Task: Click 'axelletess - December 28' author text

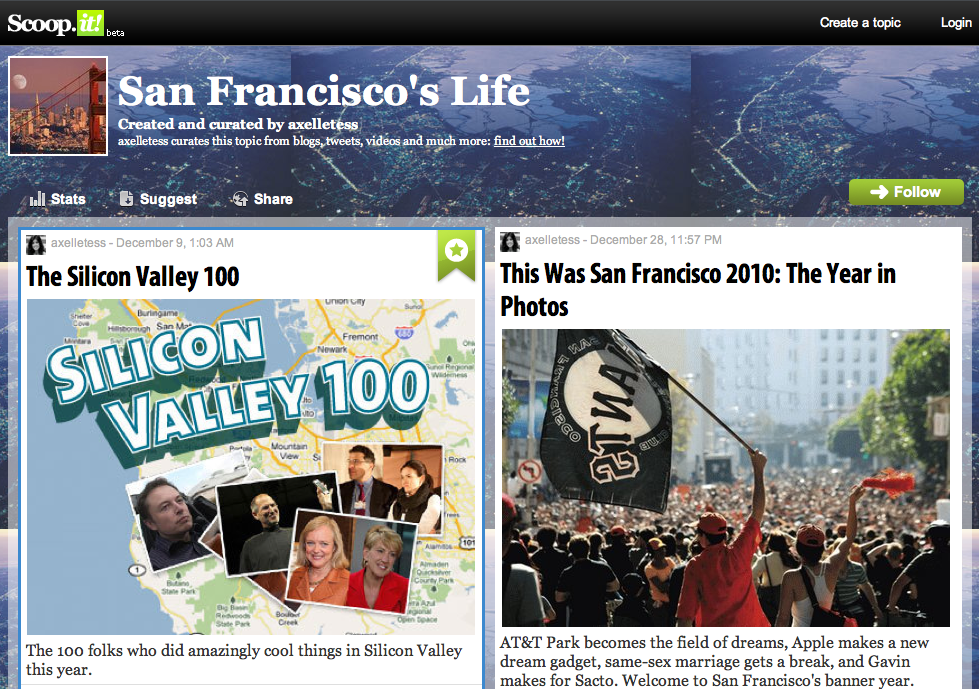Action: (623, 240)
